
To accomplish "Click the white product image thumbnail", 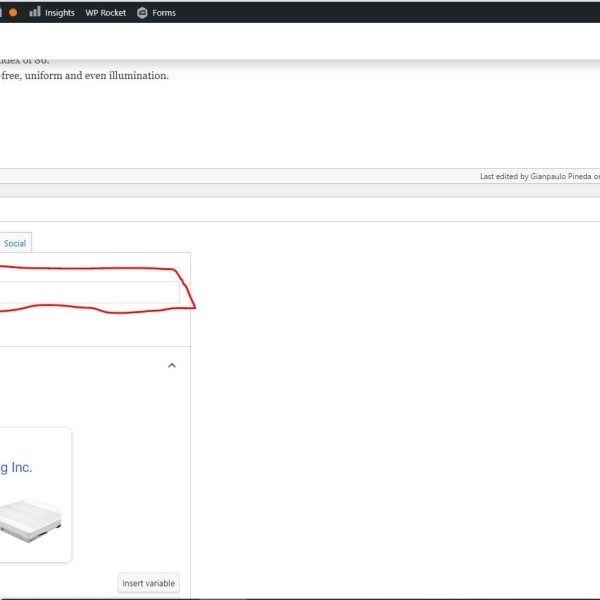I will pyautogui.click(x=30, y=520).
